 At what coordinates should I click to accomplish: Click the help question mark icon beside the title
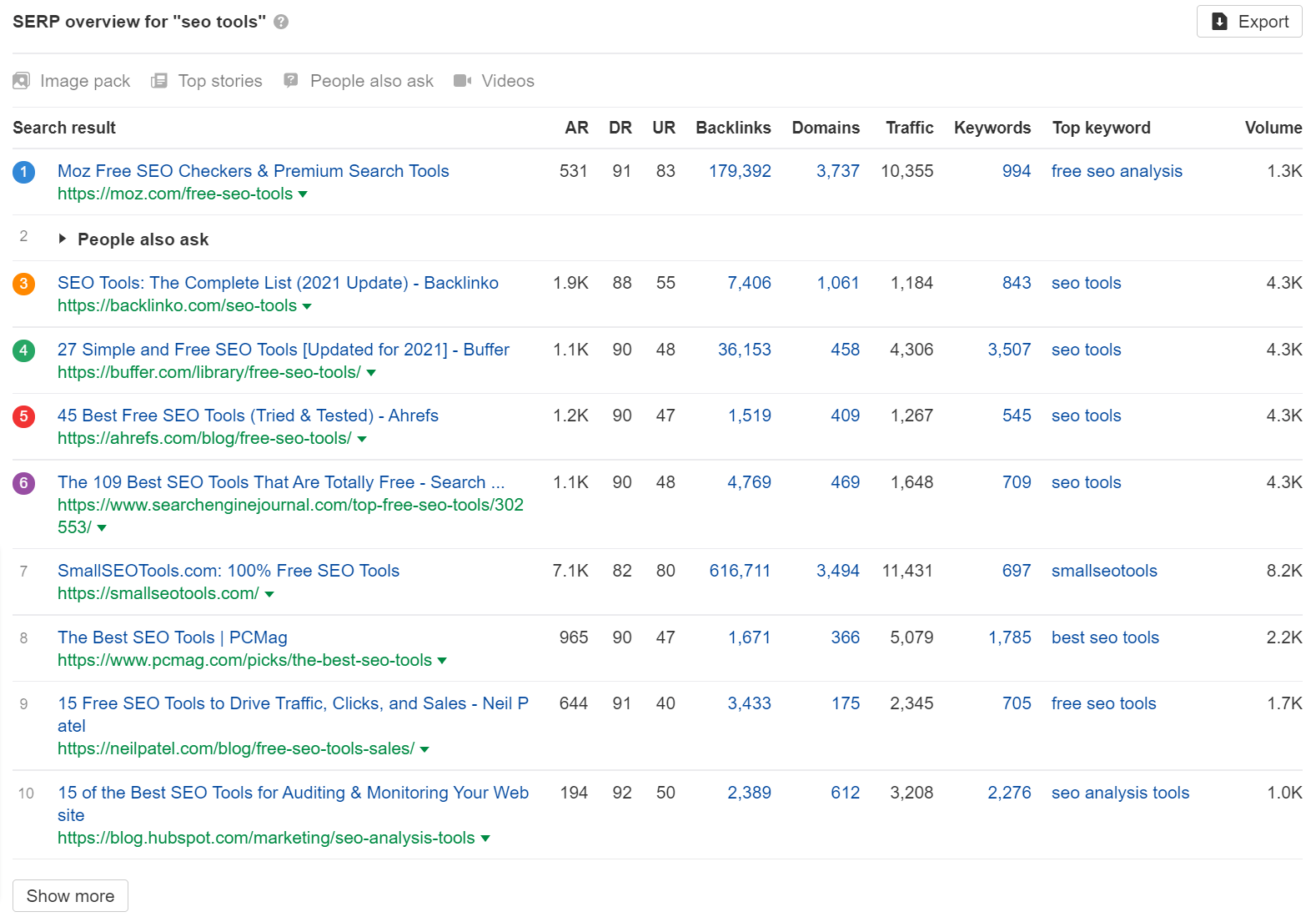click(x=281, y=22)
